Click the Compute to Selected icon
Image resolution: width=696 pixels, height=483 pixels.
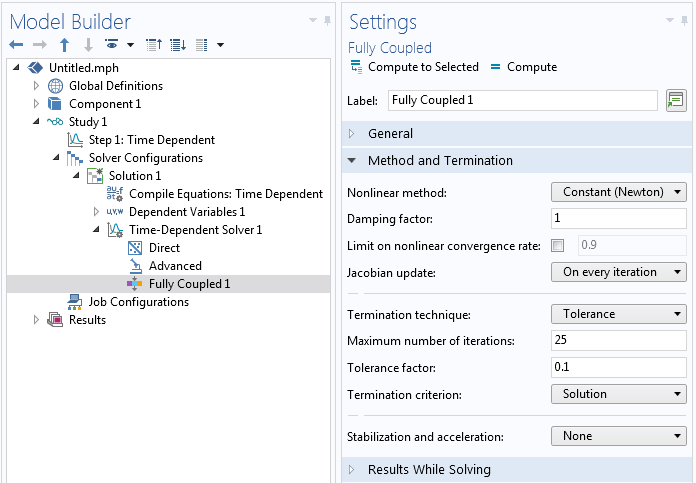click(x=357, y=67)
